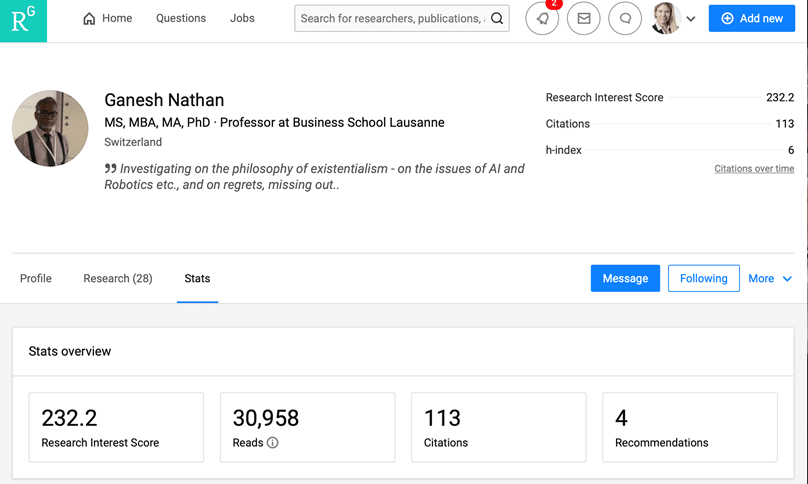
Task: Open the Citations over time link
Action: pos(754,169)
